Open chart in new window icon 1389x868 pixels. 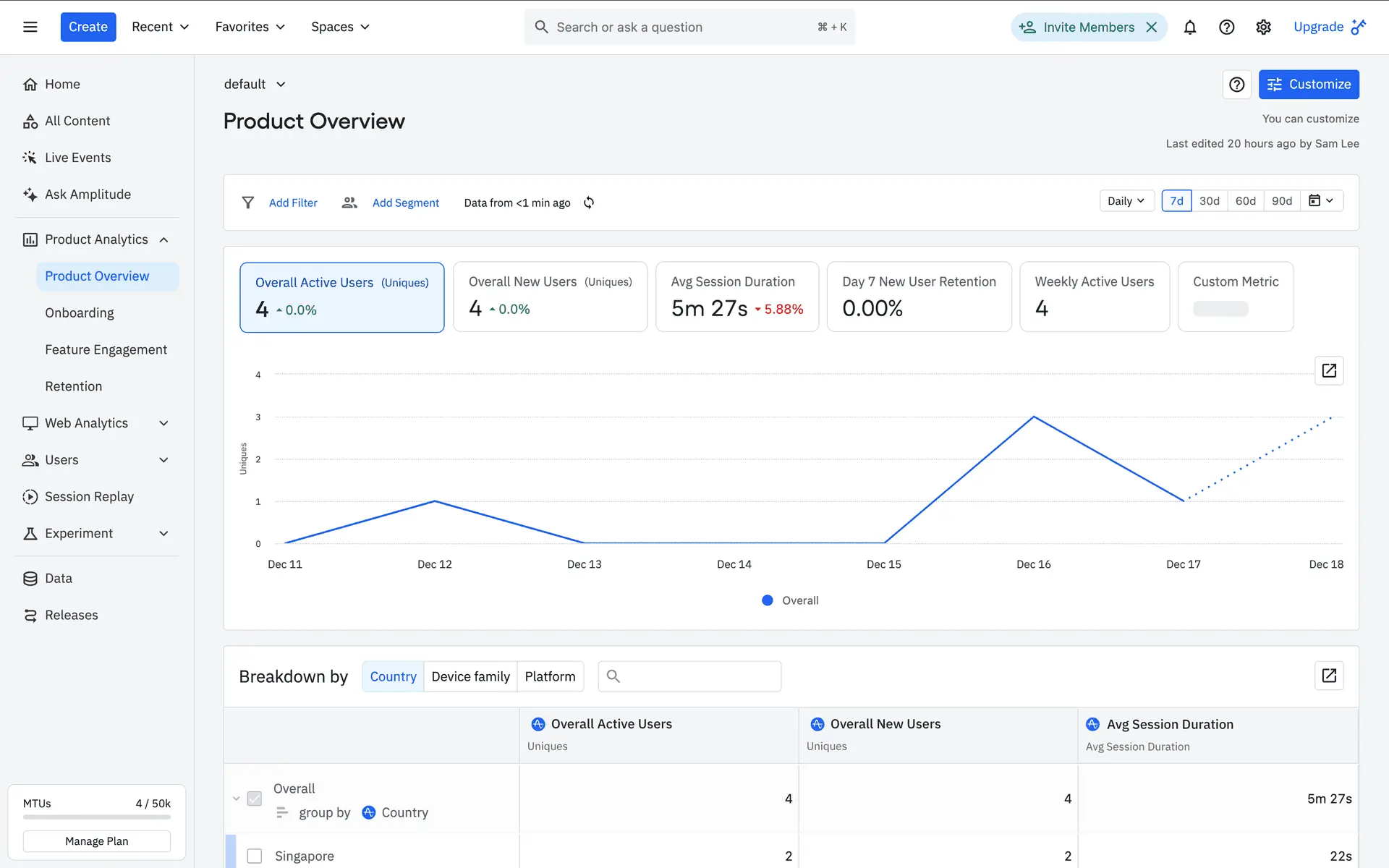pos(1328,370)
